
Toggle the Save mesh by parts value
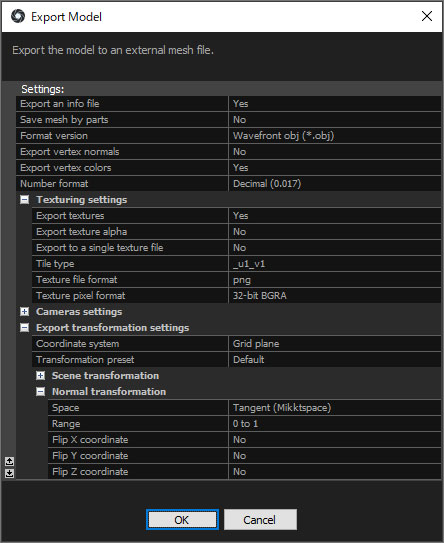click(x=335, y=119)
